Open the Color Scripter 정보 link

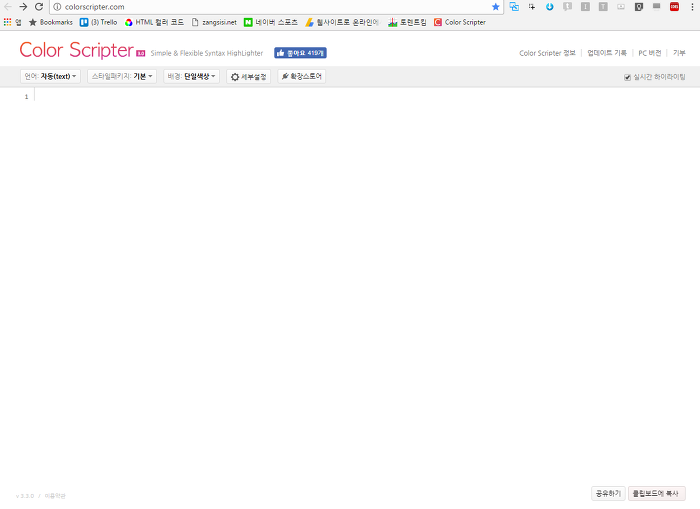tap(547, 53)
